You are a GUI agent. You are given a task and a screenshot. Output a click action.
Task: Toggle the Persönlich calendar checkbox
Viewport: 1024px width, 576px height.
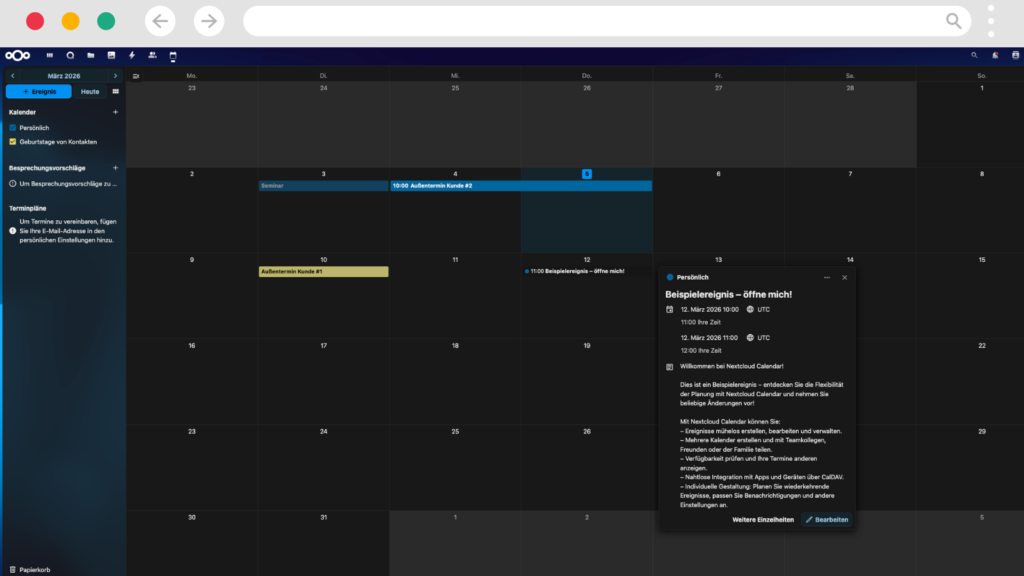tap(13, 128)
